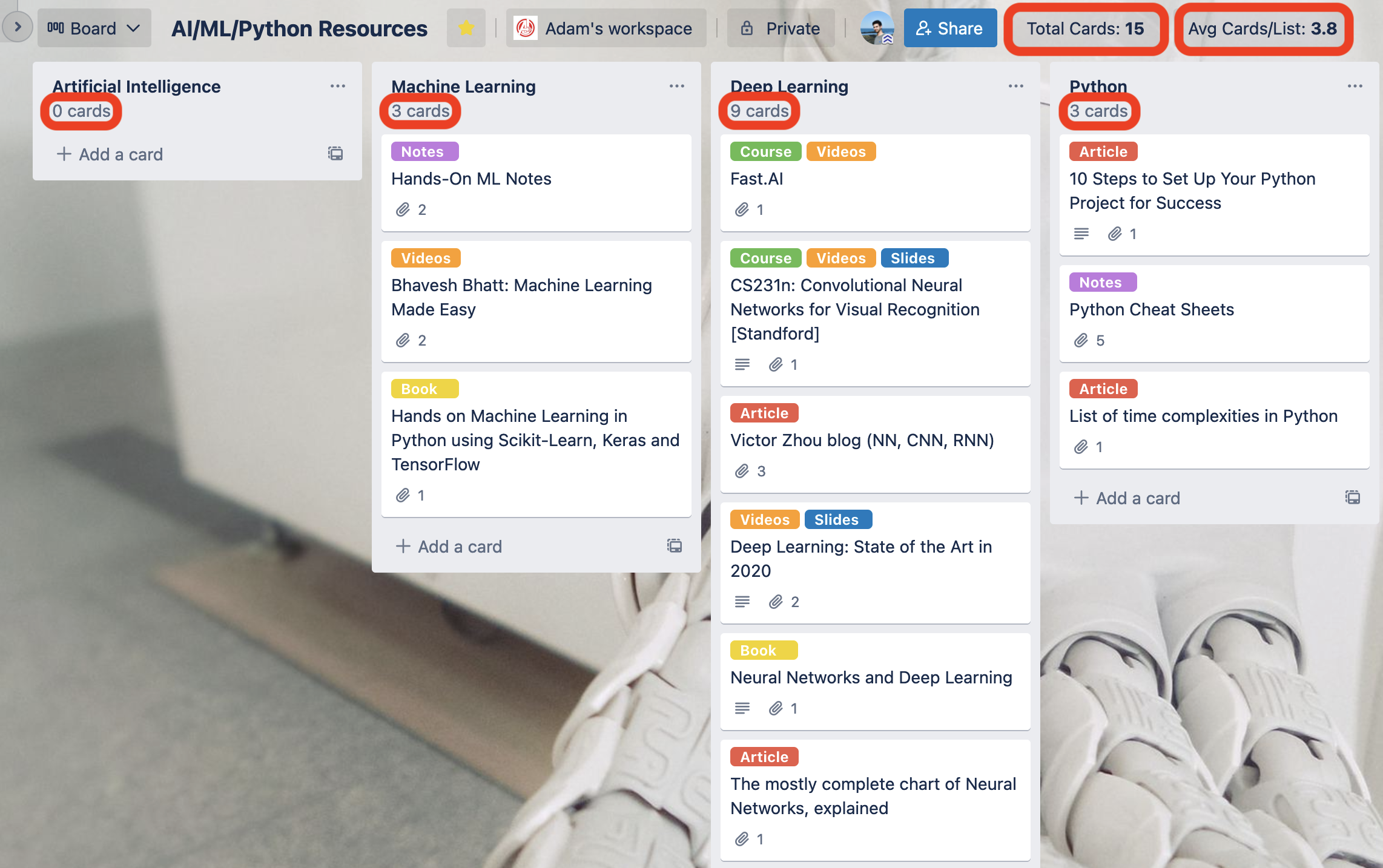This screenshot has width=1383, height=868.
Task: Open the Private visibility setting
Action: (781, 28)
